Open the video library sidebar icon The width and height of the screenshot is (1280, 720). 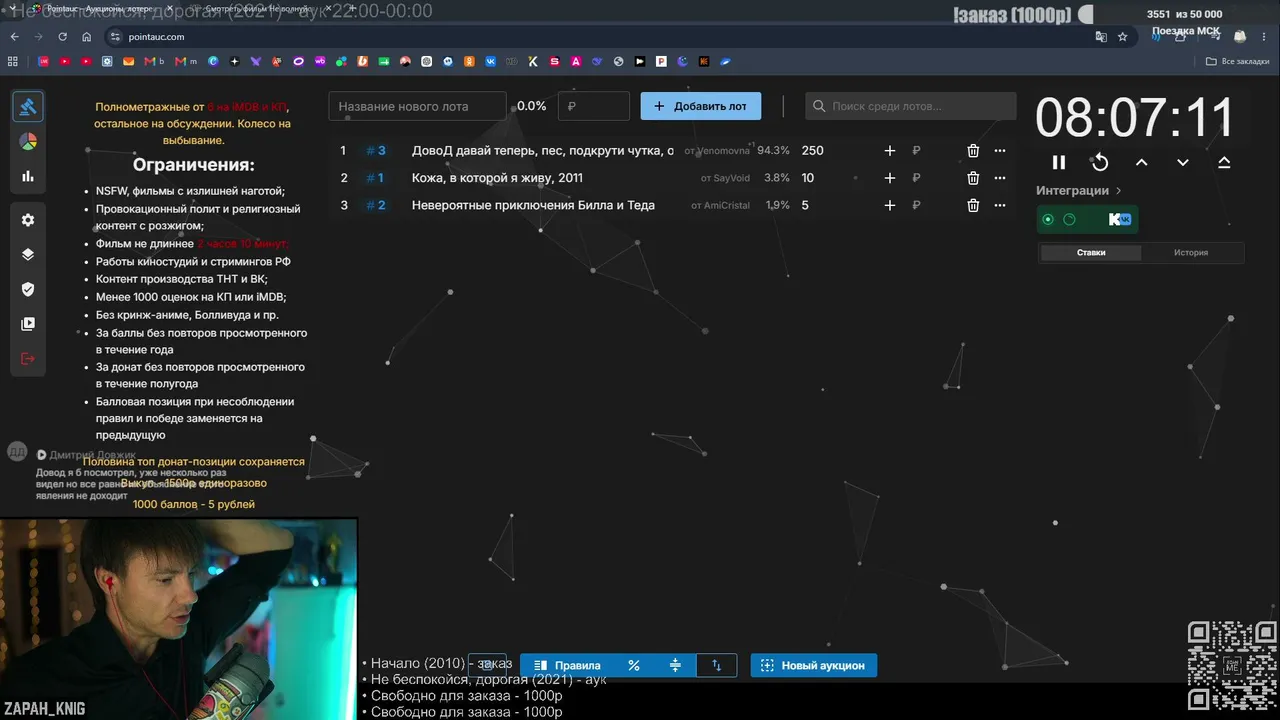28,324
